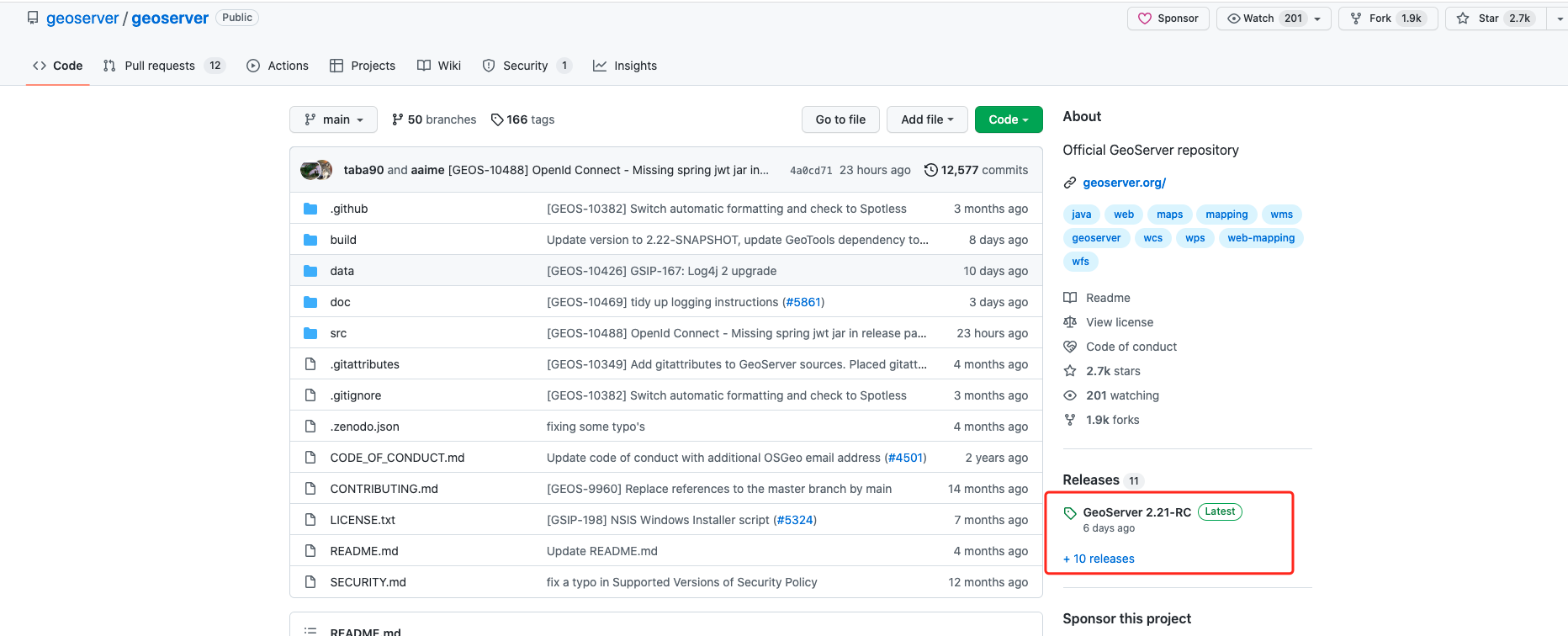Click the Readme book icon
This screenshot has width=1568, height=636.
pos(1070,298)
